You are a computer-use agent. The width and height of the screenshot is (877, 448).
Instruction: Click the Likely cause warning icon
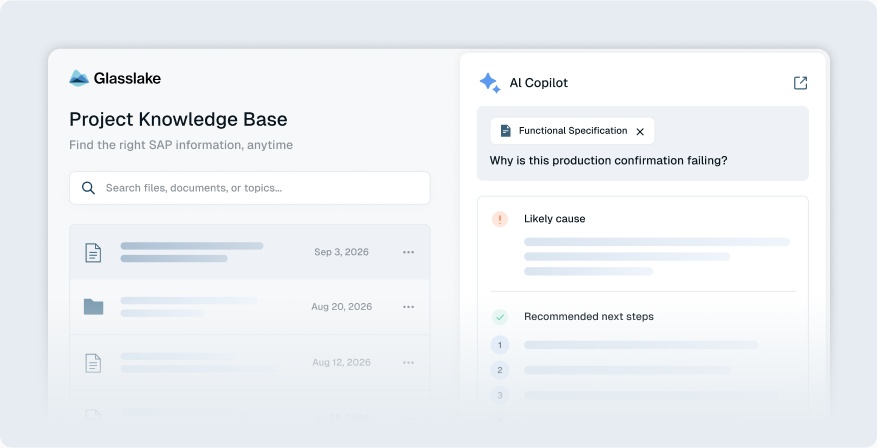[499, 219]
